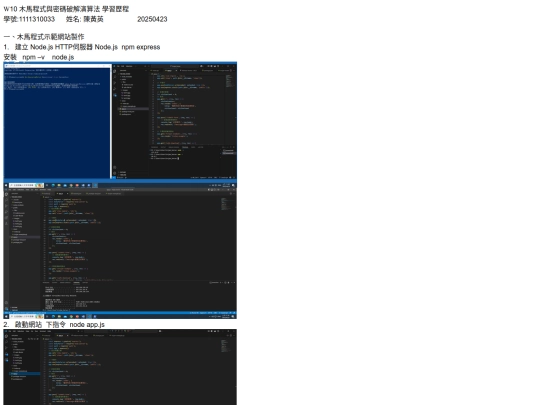The height and width of the screenshot is (405, 540).
Task: Select the blue PowerShell window screenshot
Action: pos(58,121)
